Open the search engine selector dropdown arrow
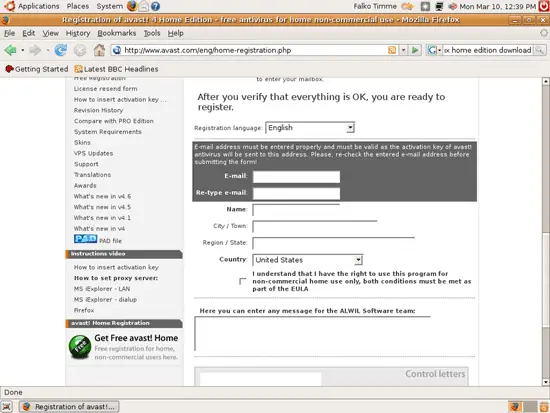Viewport: 550px width, 413px height. click(x=439, y=51)
